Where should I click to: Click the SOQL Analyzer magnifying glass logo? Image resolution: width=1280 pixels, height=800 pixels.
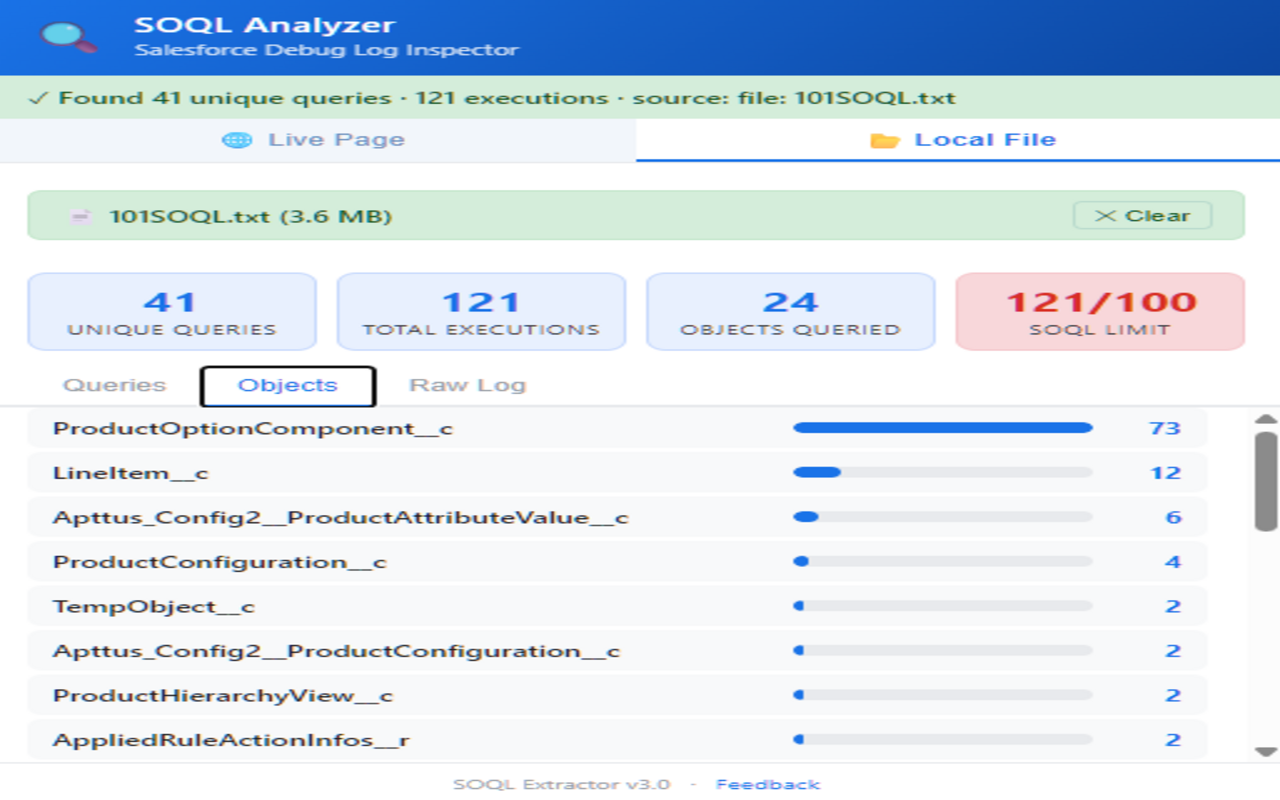click(69, 37)
